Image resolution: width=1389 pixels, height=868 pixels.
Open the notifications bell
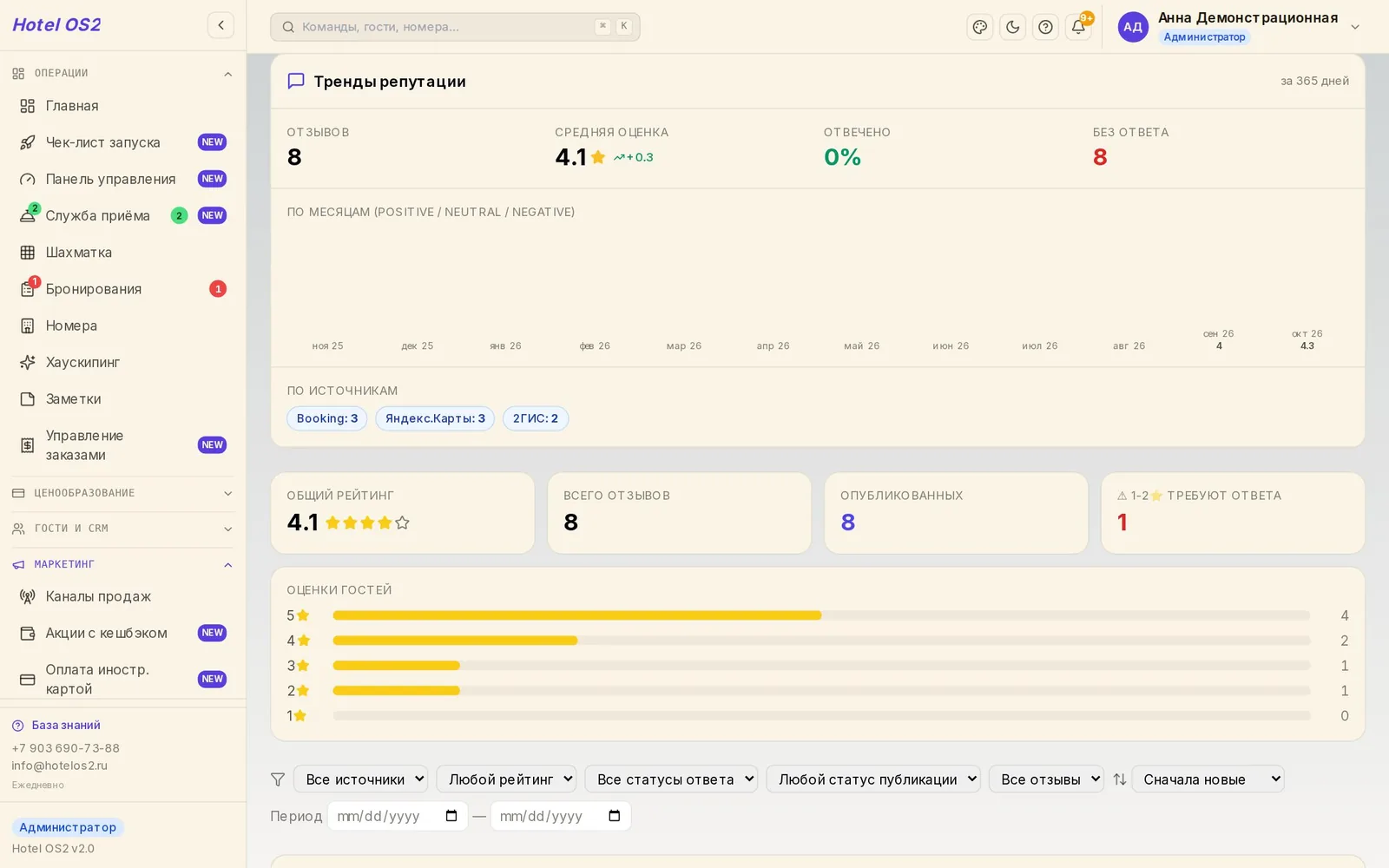(1078, 27)
